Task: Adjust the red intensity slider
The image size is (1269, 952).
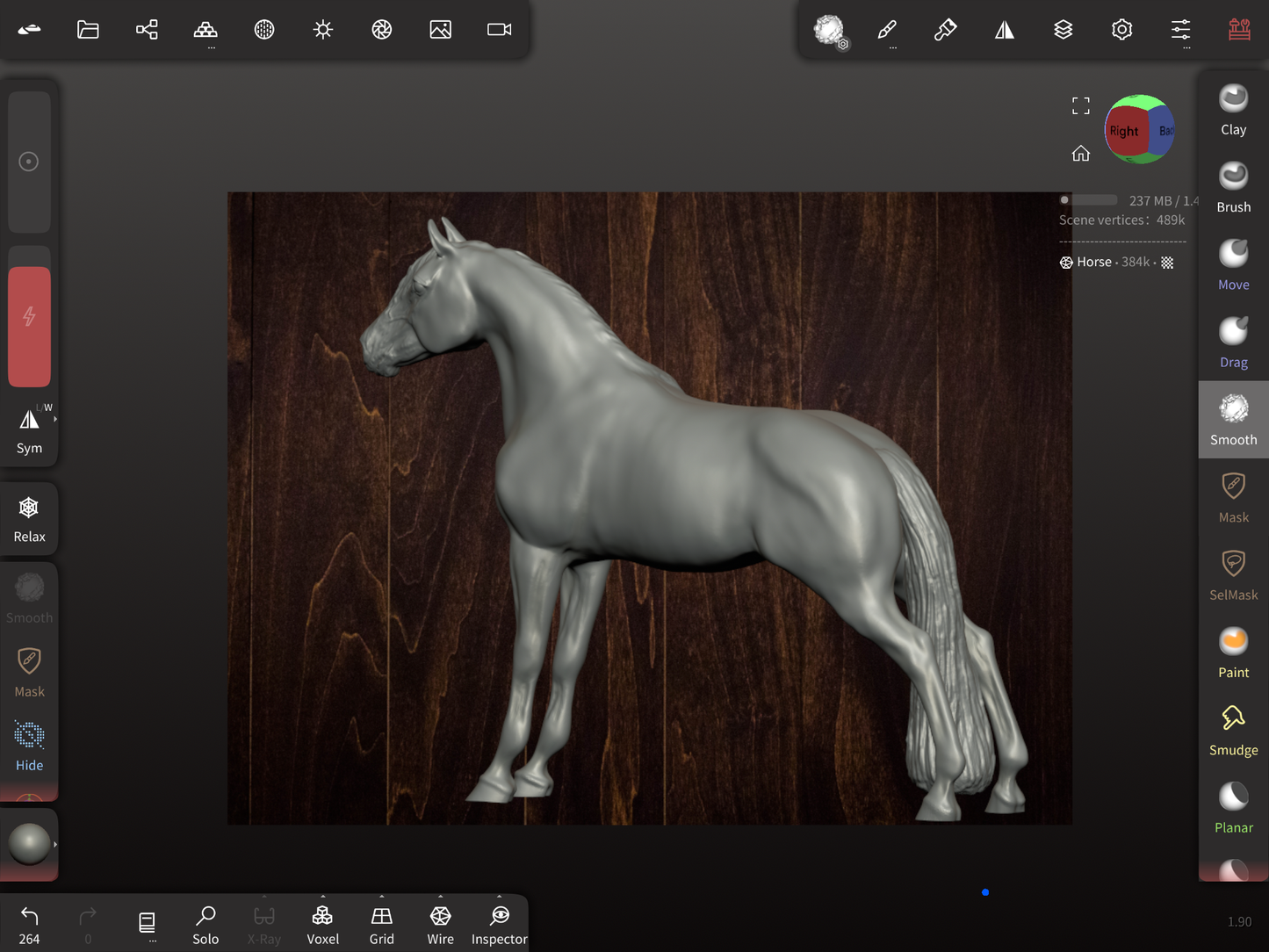Action: (29, 325)
